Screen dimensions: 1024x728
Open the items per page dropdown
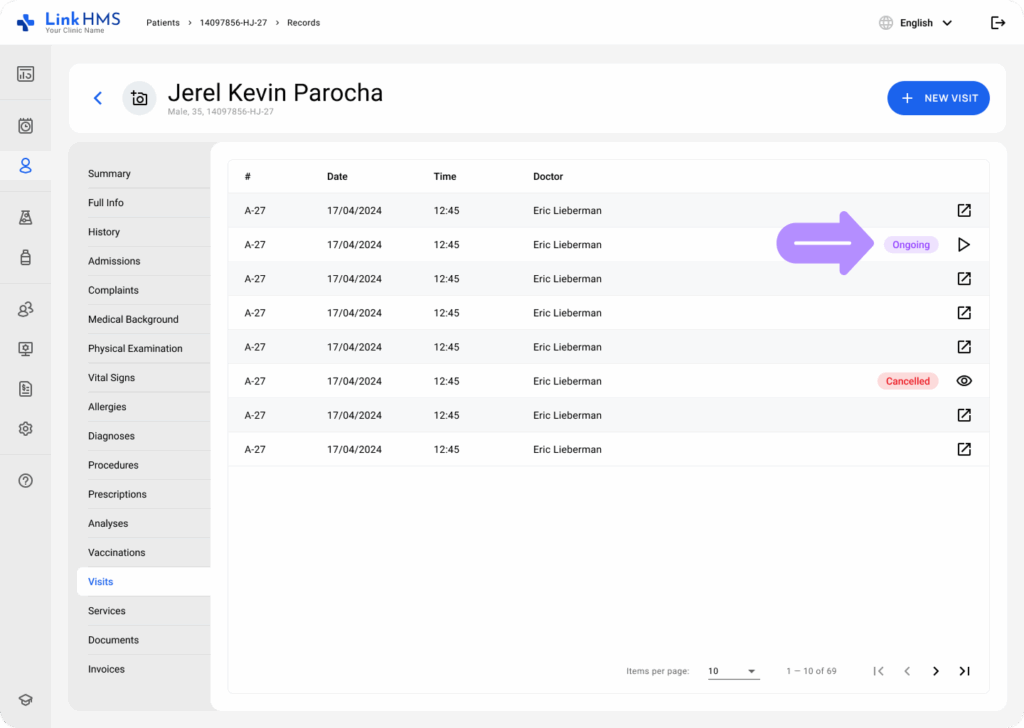point(733,671)
